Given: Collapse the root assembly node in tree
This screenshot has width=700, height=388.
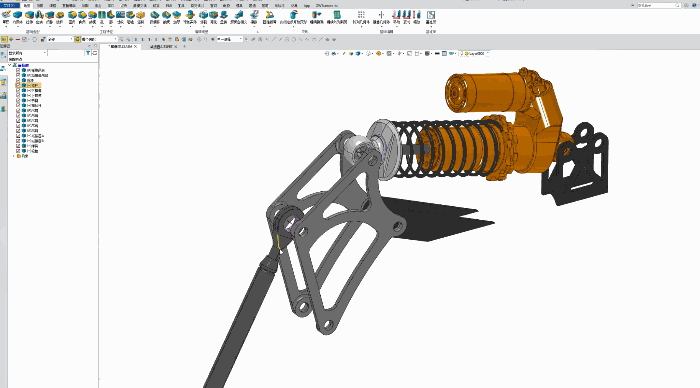Looking at the screenshot, I should coord(10,65).
